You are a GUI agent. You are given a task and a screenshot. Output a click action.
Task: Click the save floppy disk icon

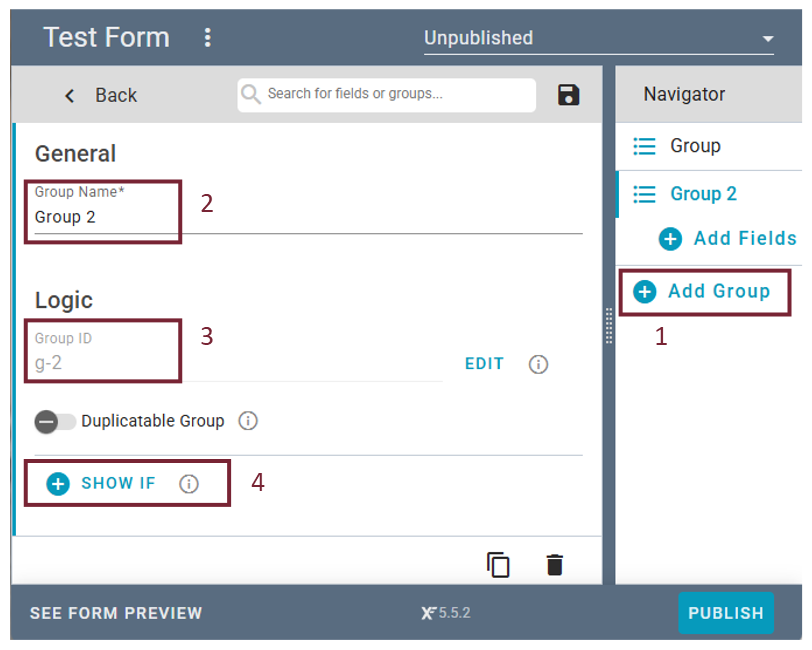click(x=568, y=95)
